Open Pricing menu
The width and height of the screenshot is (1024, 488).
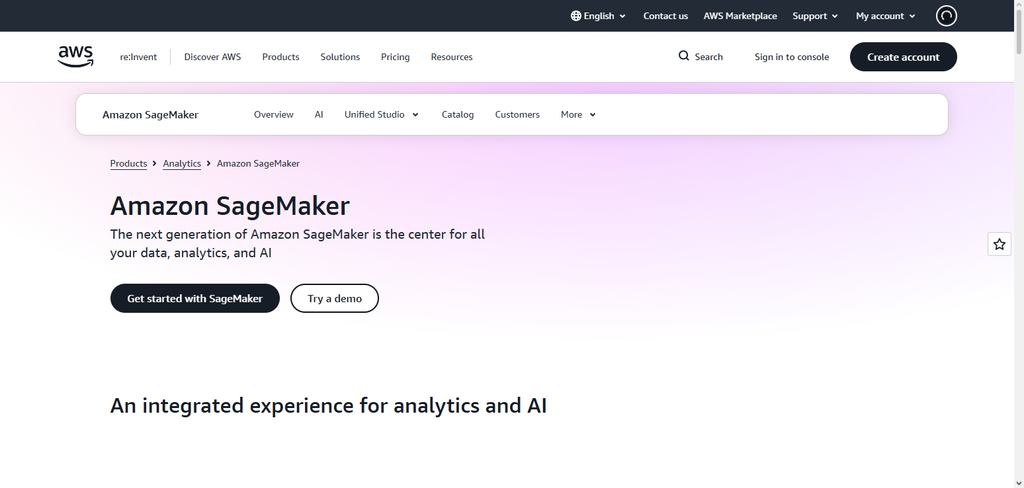tap(395, 57)
